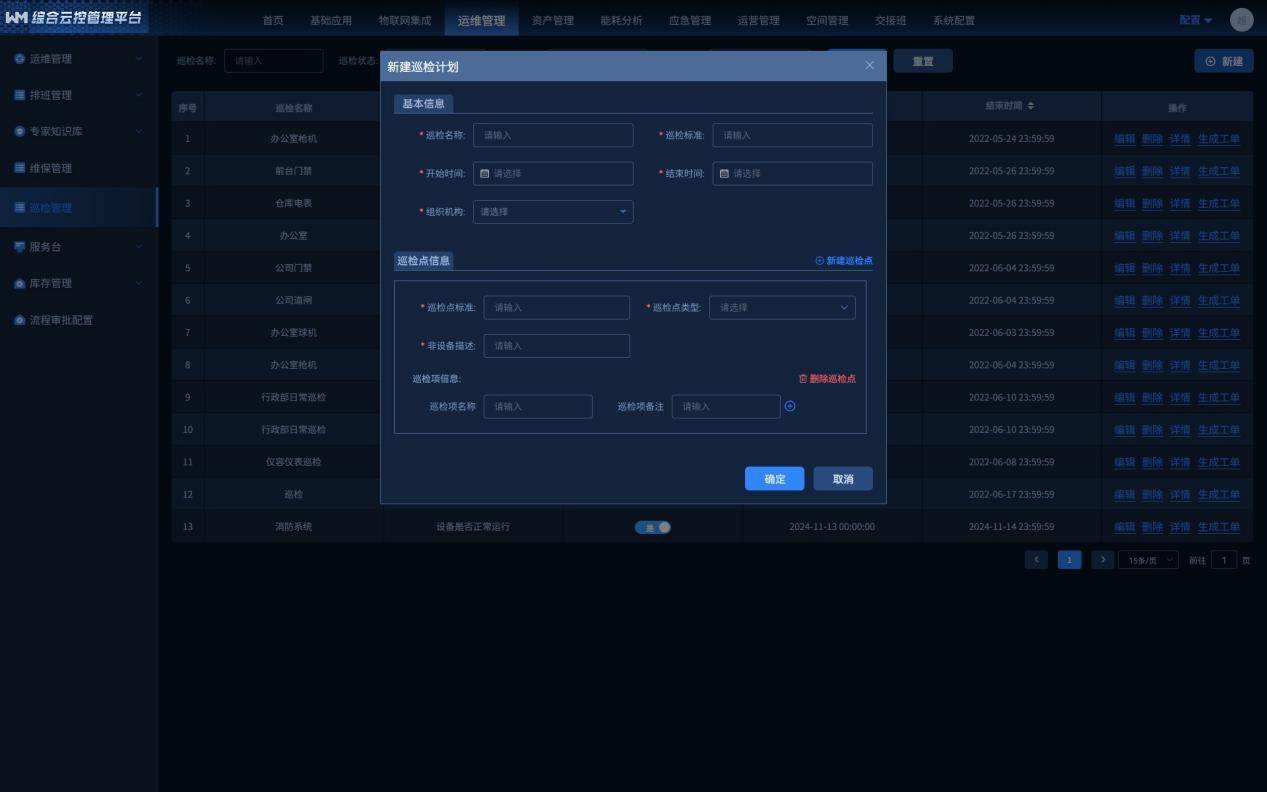Screen dimensions: 1267x792
Task: Click the 巡检标准 input field in dialog
Action: pyautogui.click(x=791, y=135)
